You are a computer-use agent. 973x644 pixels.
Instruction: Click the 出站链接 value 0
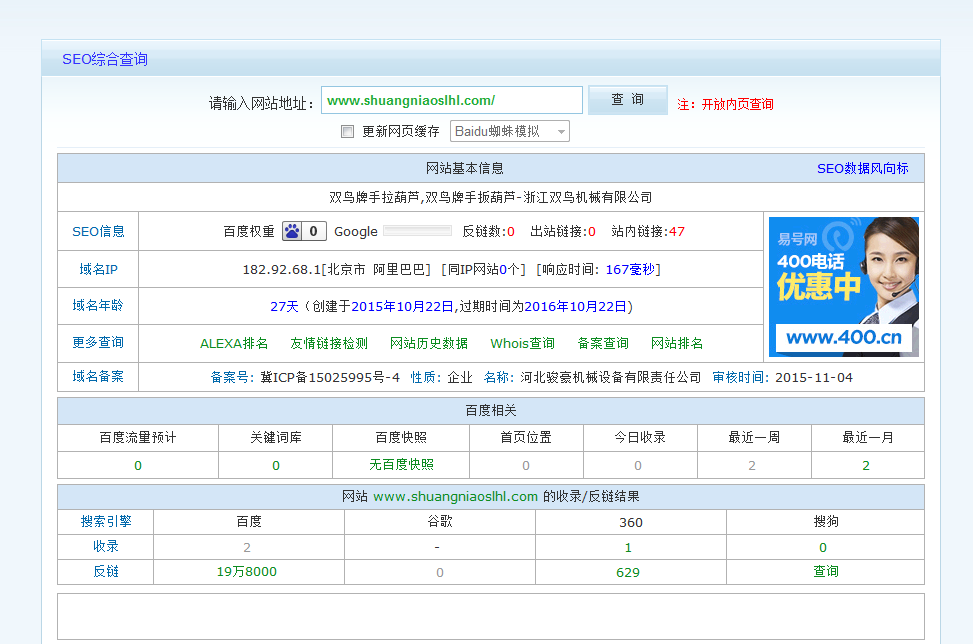click(x=592, y=232)
